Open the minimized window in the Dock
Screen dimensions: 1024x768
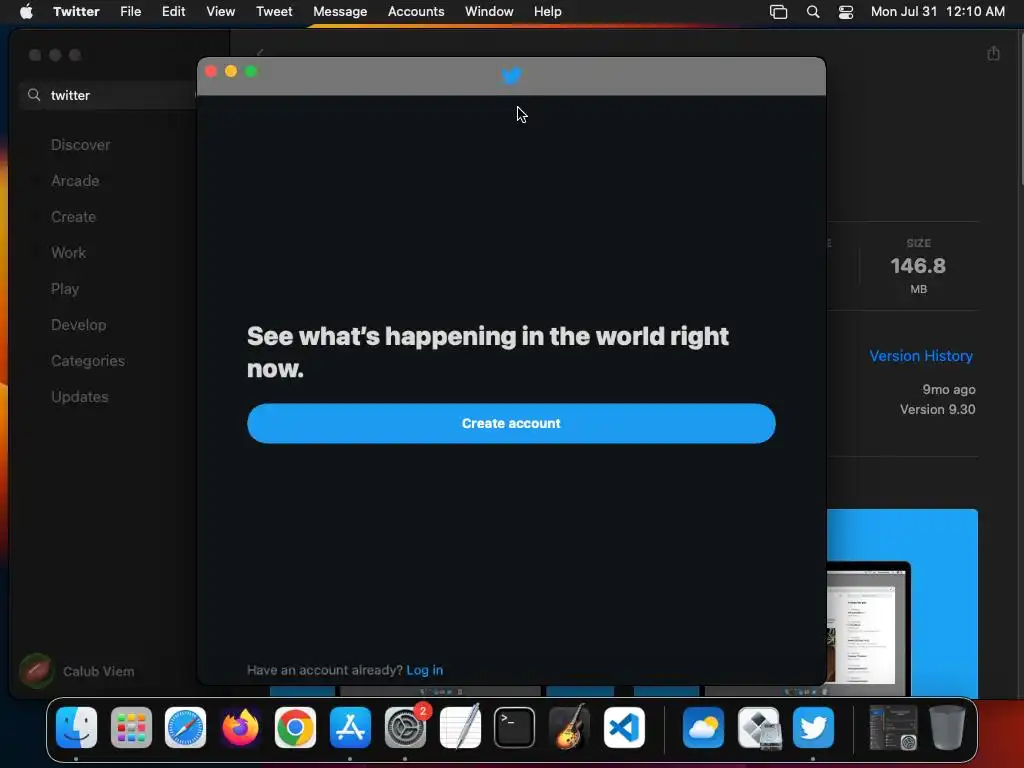pyautogui.click(x=893, y=728)
